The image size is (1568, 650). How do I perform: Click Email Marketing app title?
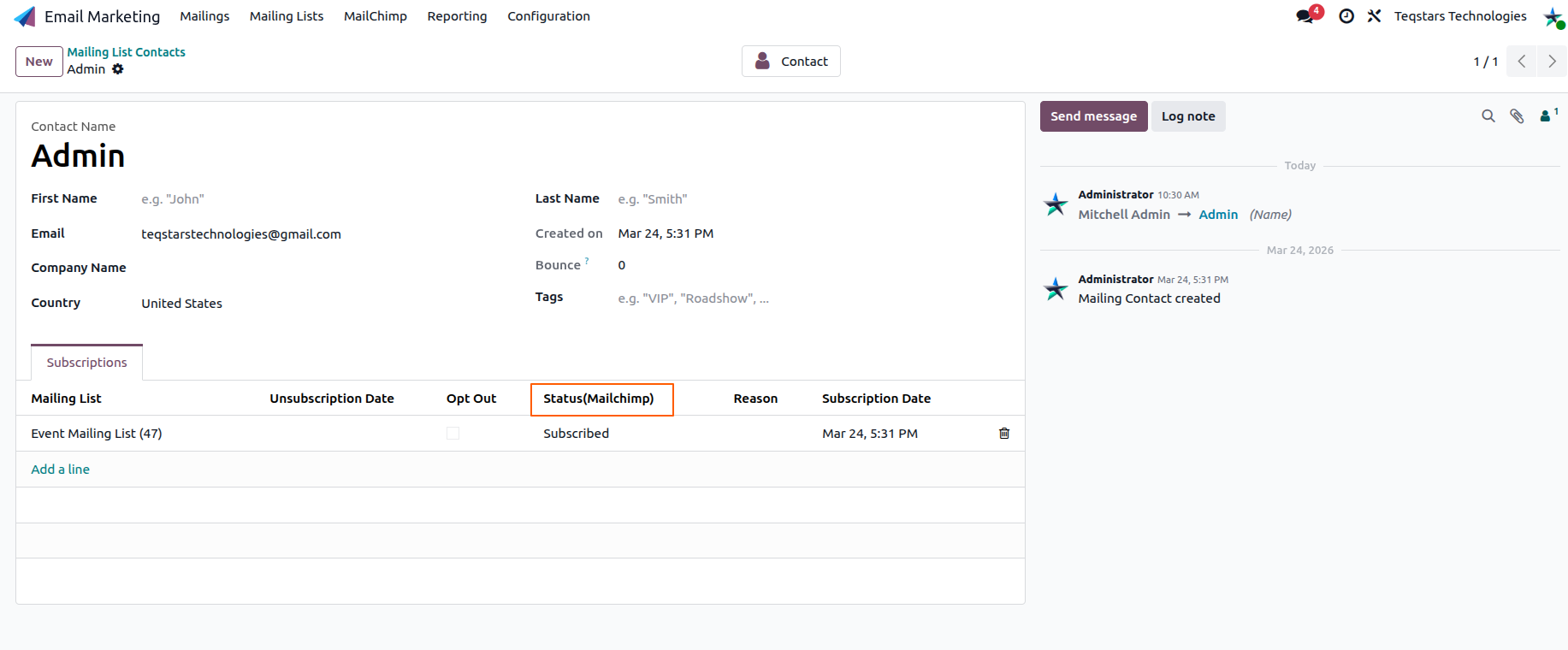pyautogui.click(x=102, y=16)
